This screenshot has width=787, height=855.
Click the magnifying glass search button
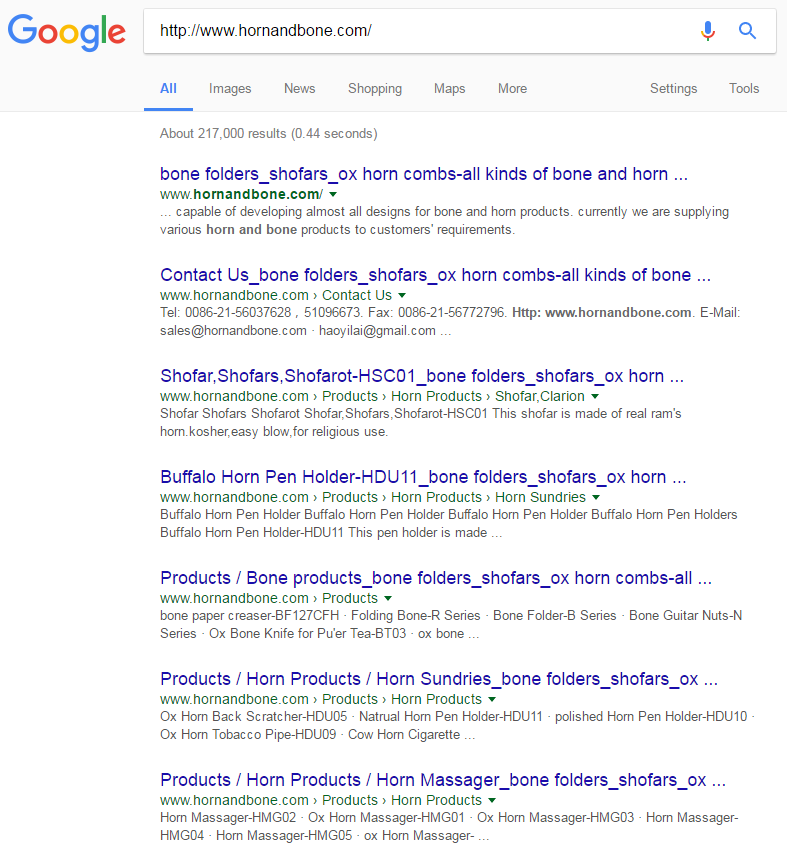coord(747,31)
